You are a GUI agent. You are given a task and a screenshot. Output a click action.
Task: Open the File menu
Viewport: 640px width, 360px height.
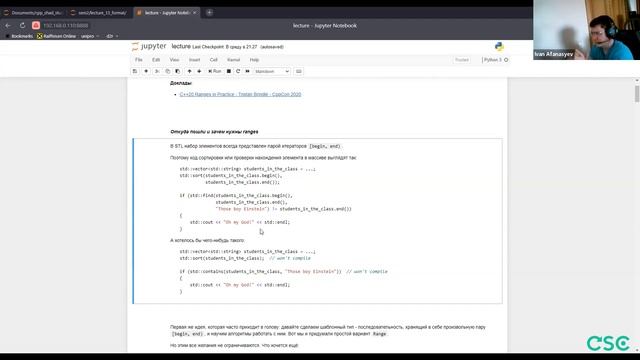click(x=139, y=60)
